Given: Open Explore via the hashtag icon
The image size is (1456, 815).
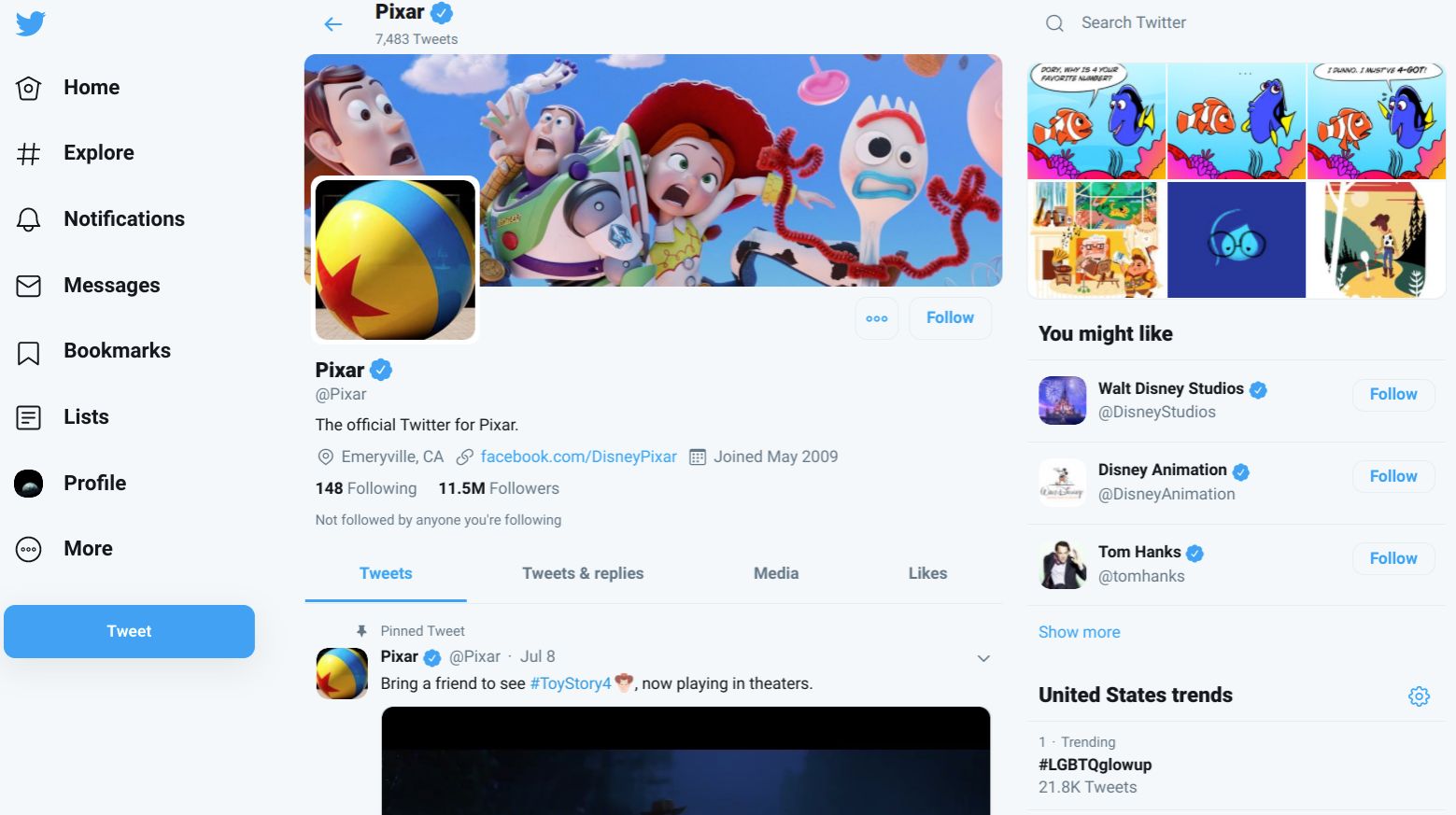Looking at the screenshot, I should pos(29,153).
